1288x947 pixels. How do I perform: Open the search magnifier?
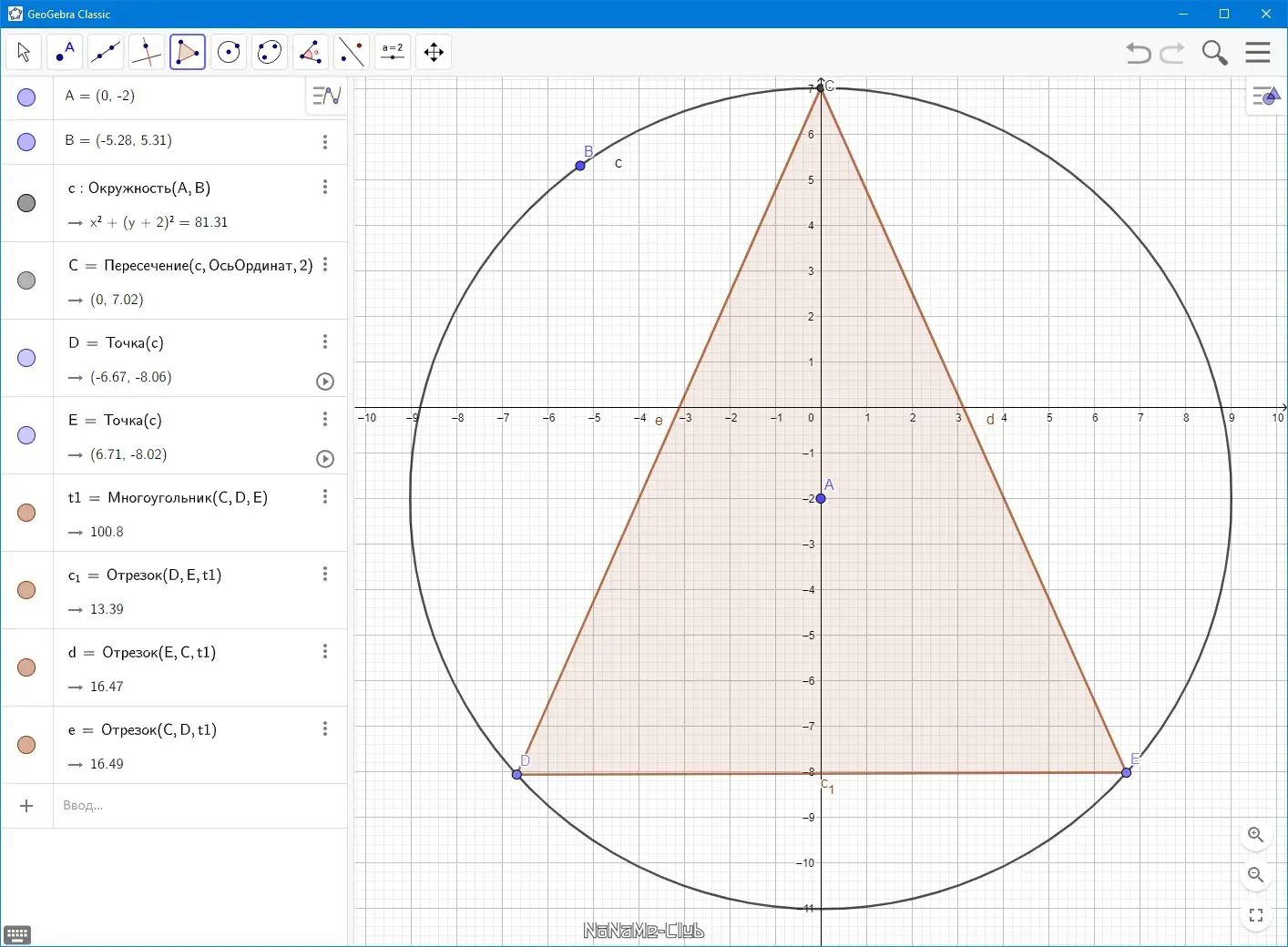point(1215,53)
